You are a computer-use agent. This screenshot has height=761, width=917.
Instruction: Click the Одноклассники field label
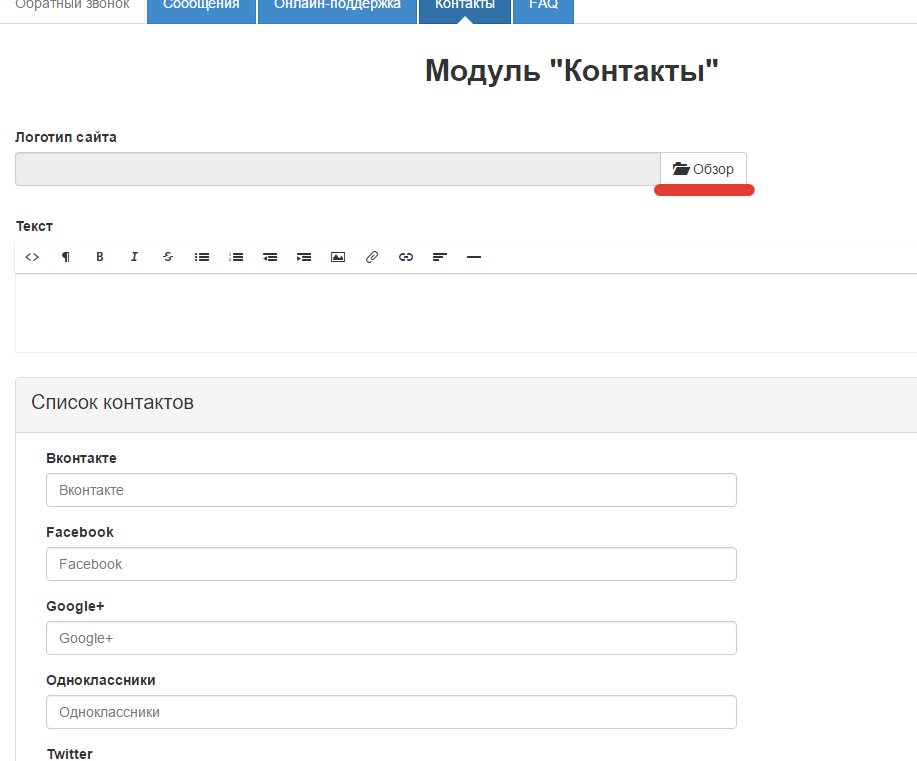(101, 680)
